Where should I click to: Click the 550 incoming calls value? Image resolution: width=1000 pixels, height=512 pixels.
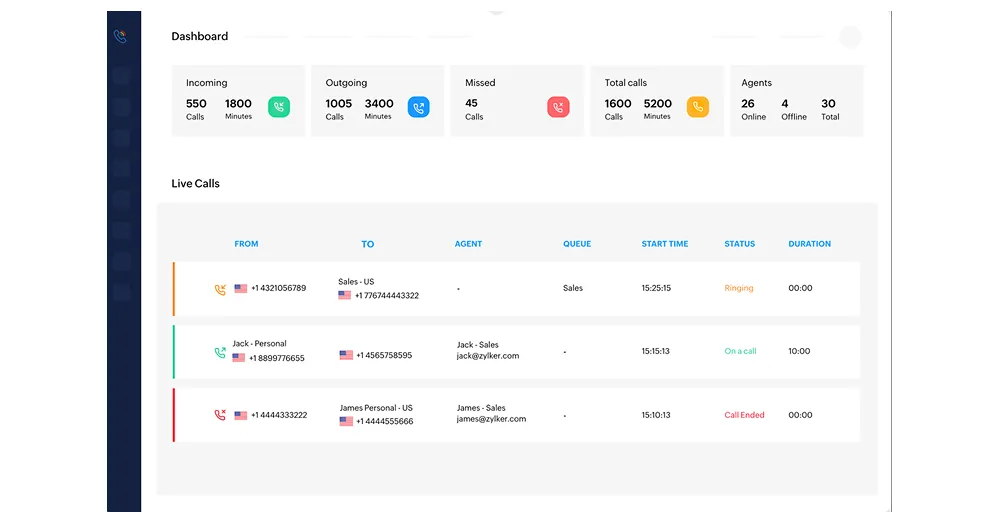pos(196,103)
